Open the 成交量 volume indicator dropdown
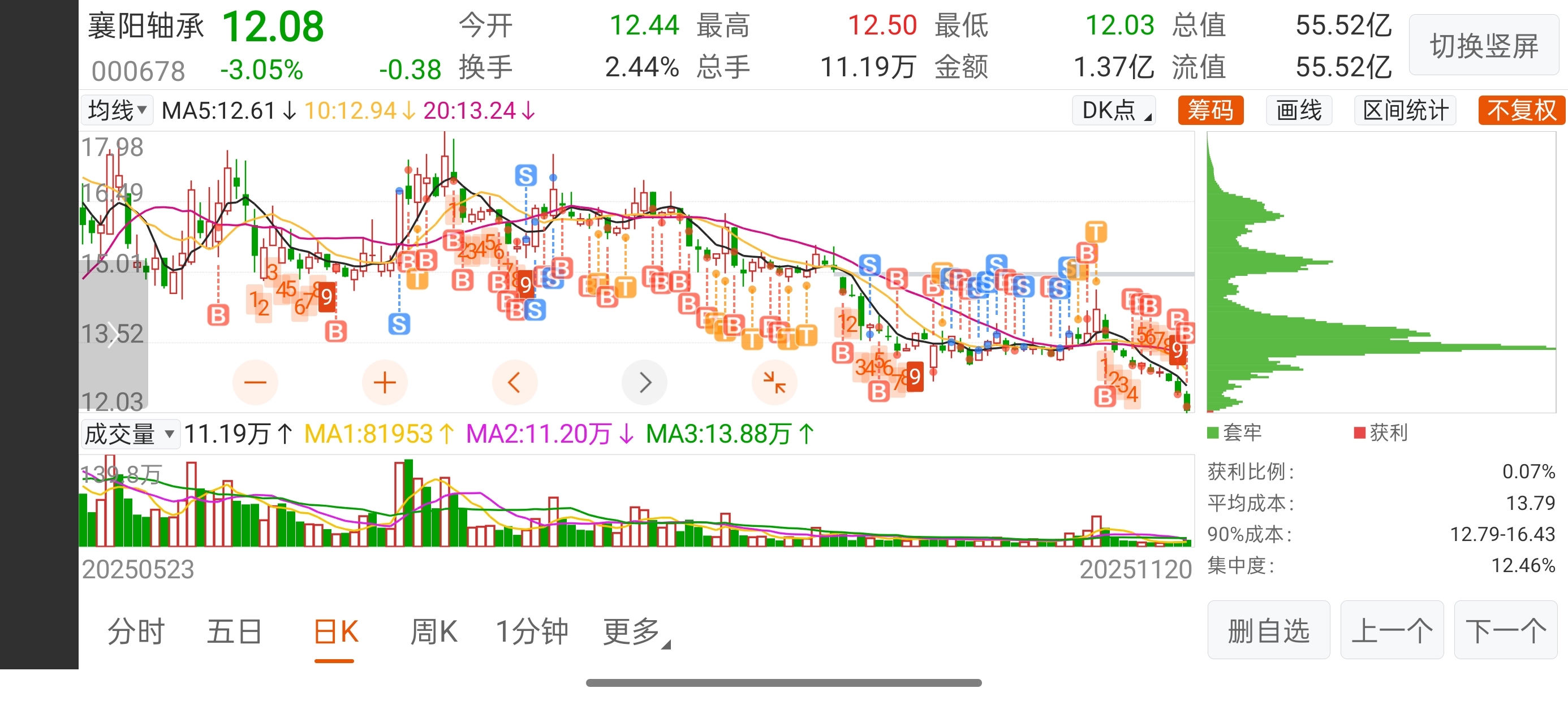Image resolution: width=1568 pixels, height=701 pixels. point(130,434)
